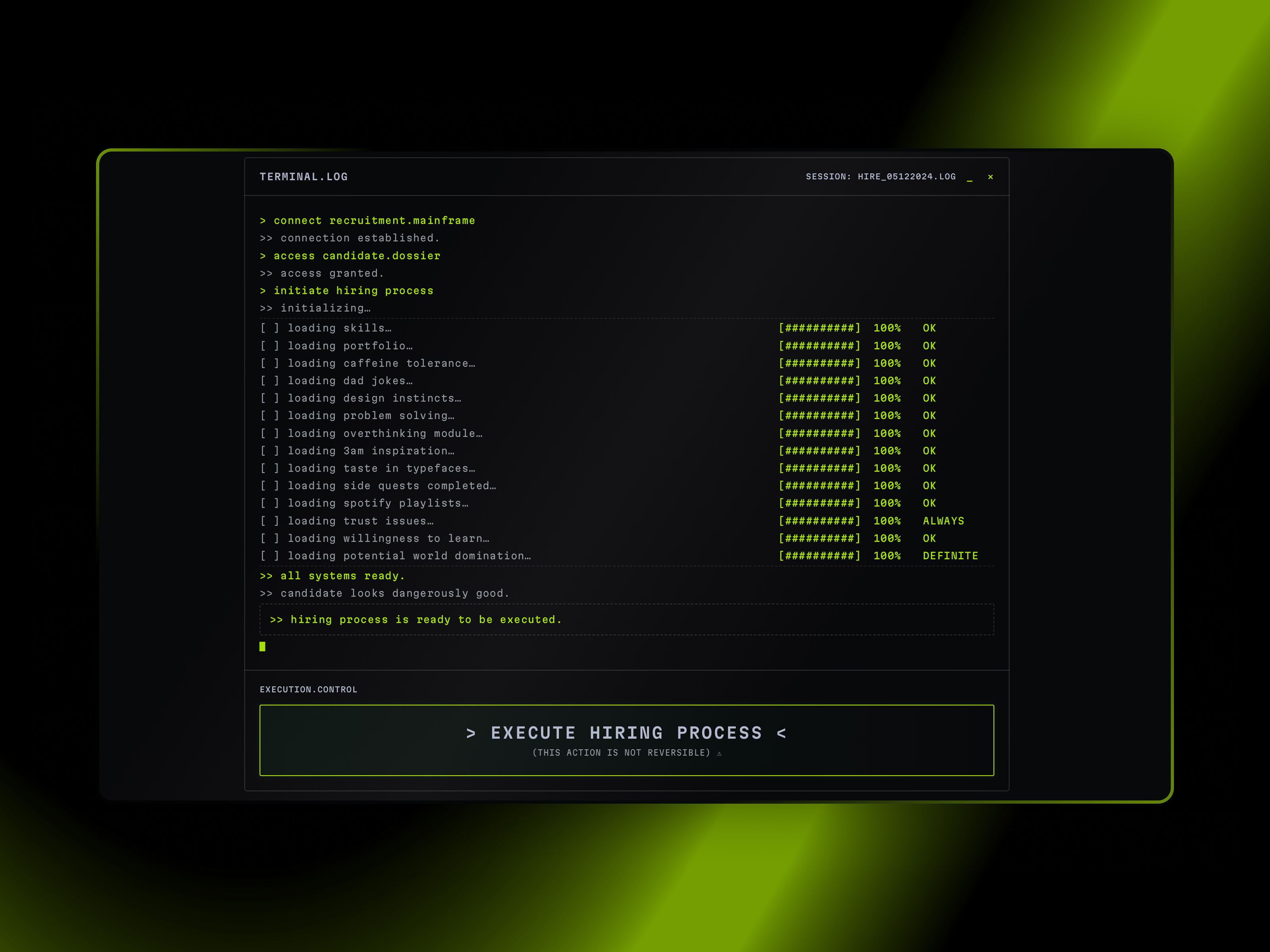The image size is (1270, 952).
Task: Click the 'access candidate.dossier' command line
Action: pyautogui.click(x=350, y=256)
